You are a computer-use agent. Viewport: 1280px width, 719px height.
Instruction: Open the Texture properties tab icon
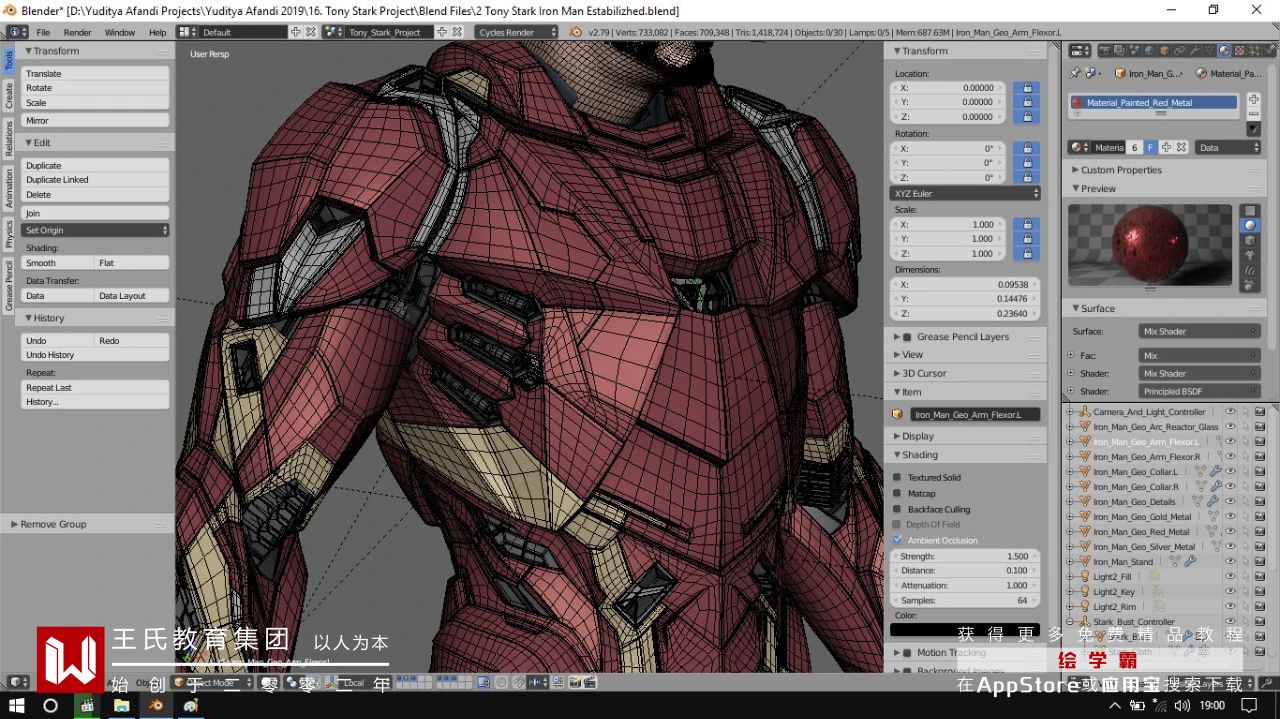pos(1238,51)
